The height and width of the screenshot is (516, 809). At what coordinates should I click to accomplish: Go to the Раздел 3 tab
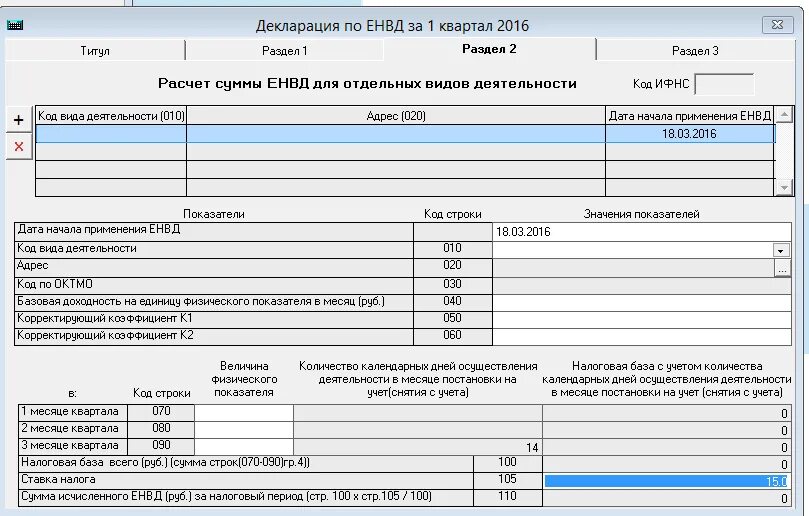(695, 51)
